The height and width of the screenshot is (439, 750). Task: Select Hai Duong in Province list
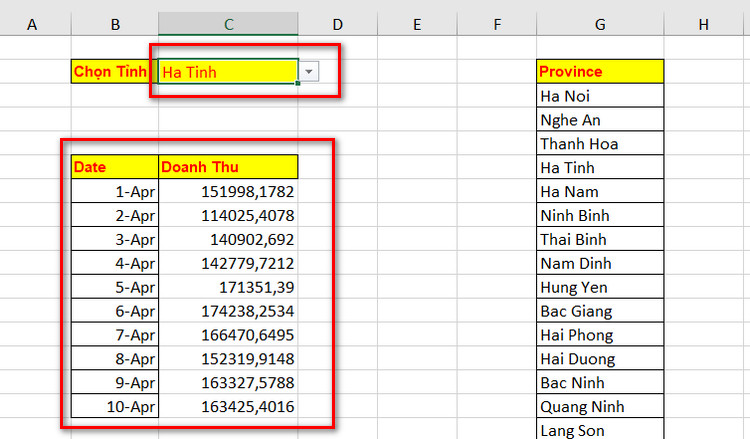(x=600, y=359)
